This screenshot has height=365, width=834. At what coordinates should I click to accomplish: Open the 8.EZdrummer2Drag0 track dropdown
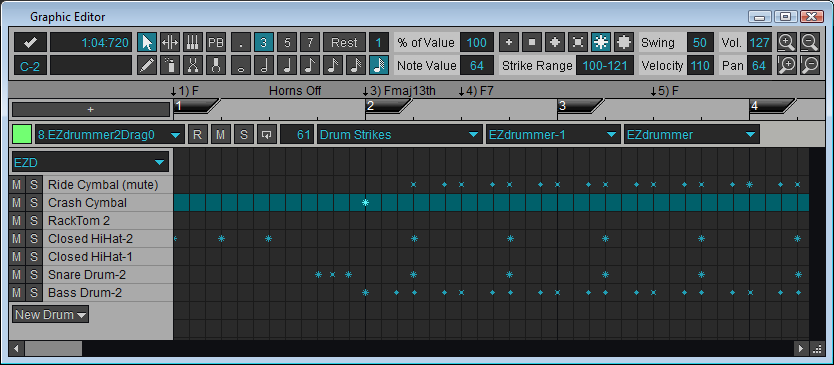click(110, 135)
